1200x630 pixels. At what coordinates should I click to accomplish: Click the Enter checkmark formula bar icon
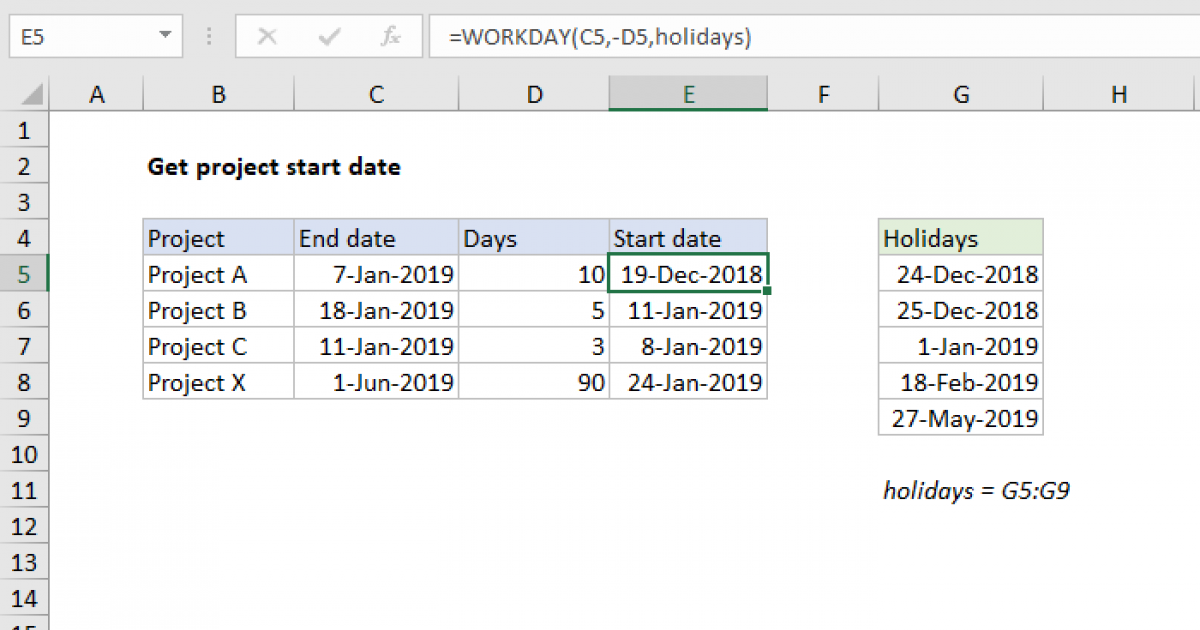[x=328, y=37]
